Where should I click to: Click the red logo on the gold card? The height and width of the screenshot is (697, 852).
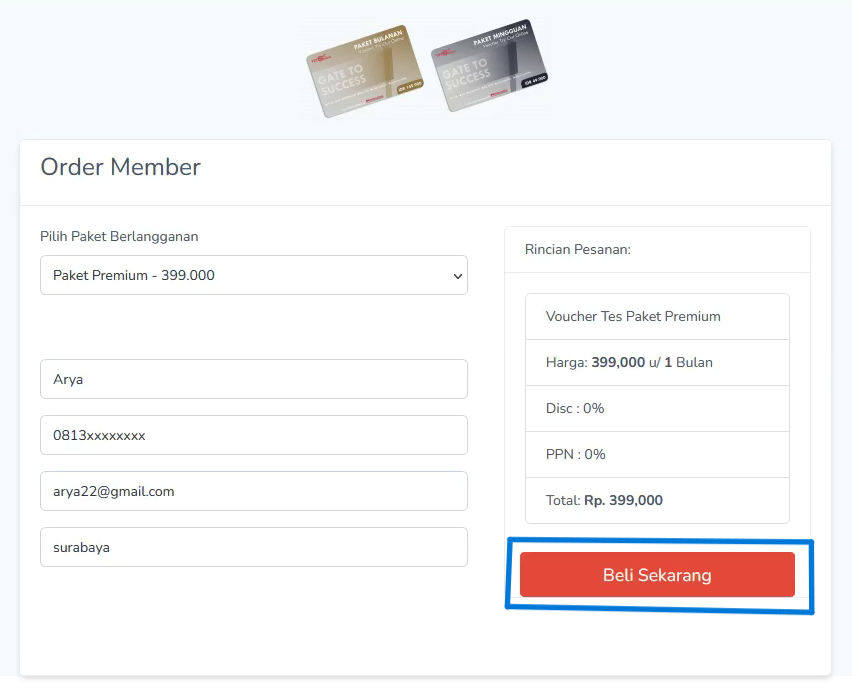[321, 60]
